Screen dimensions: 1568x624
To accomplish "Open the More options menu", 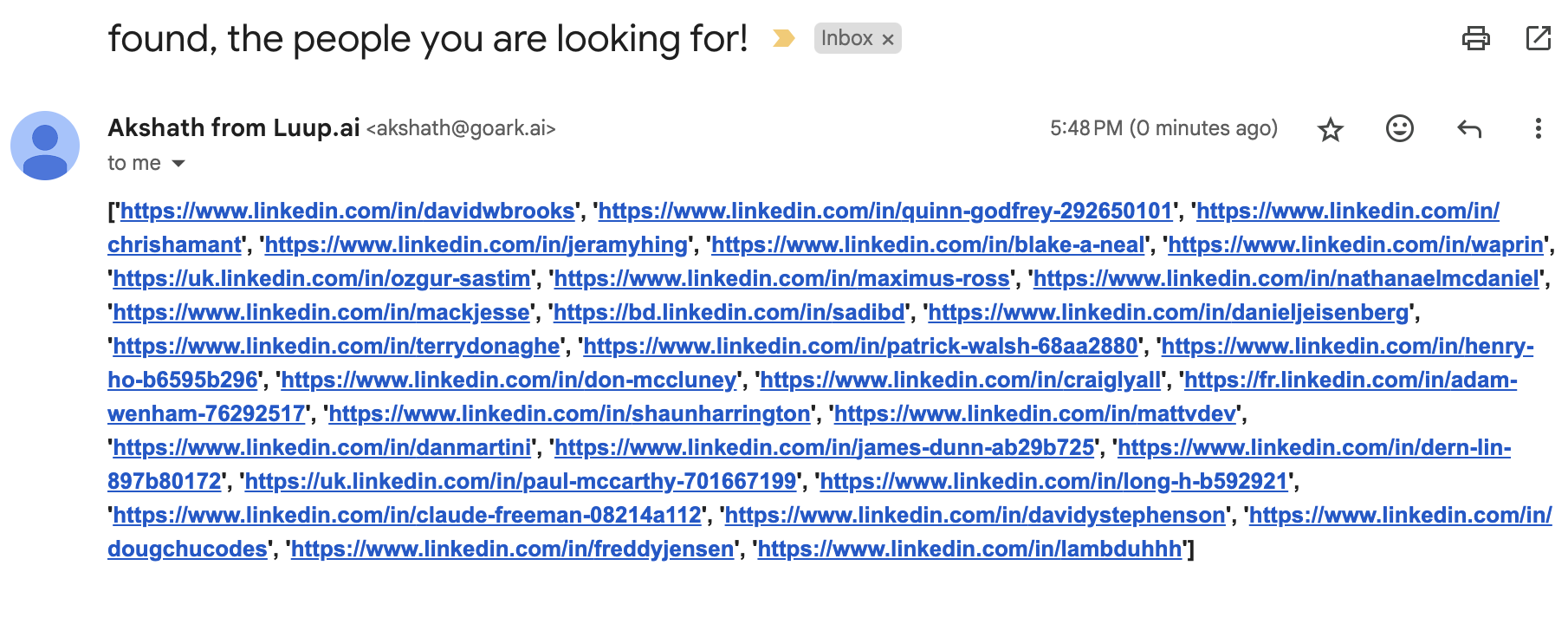I will 1538,129.
